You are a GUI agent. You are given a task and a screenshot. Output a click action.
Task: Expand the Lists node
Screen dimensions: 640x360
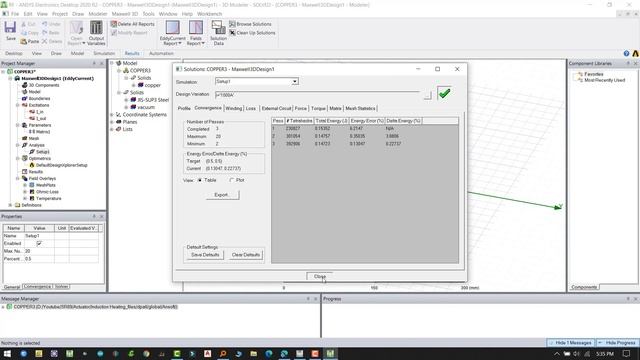pos(112,129)
